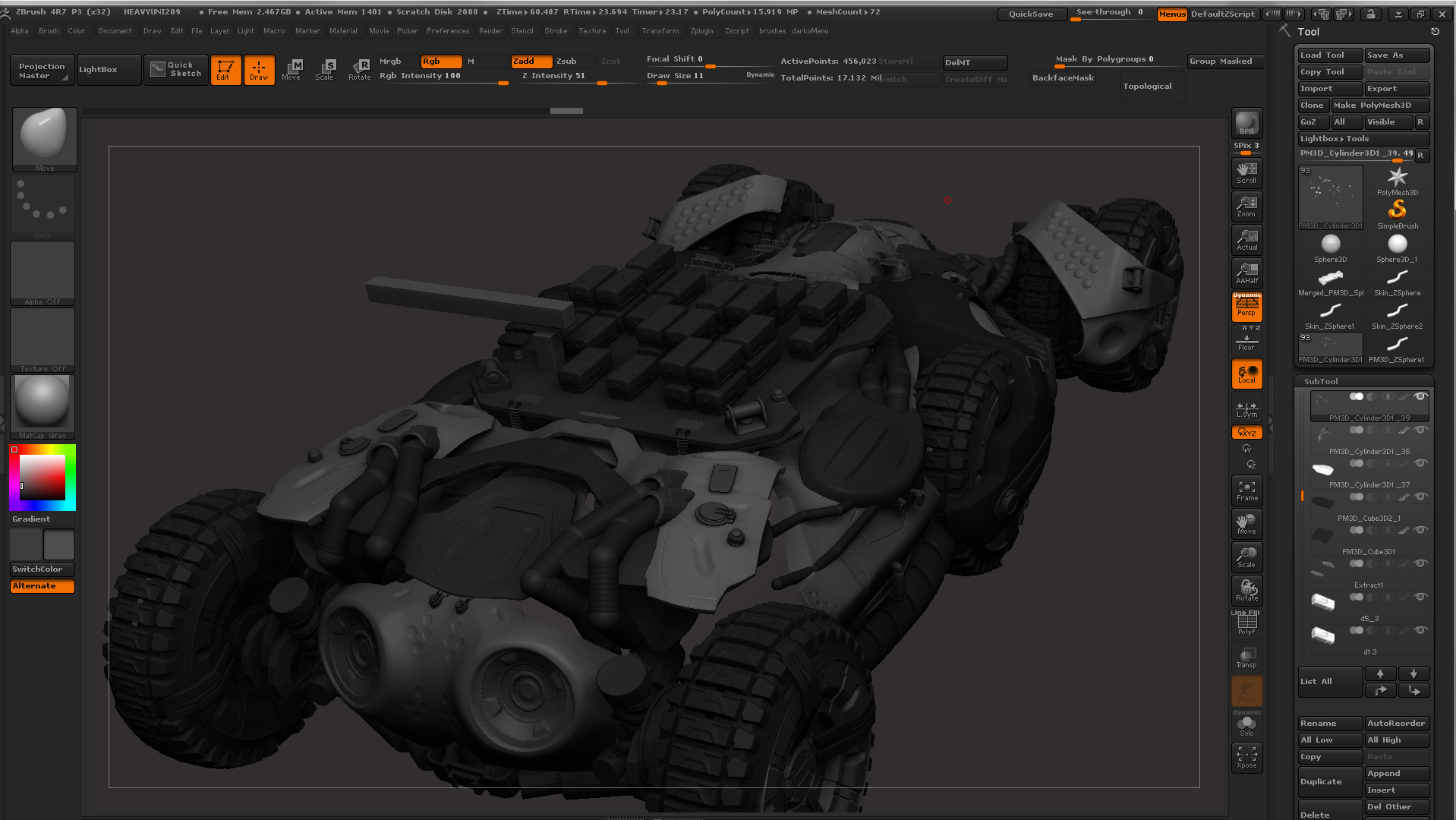Image resolution: width=1456 pixels, height=820 pixels.
Task: Click the QuickSave button
Action: click(1030, 14)
